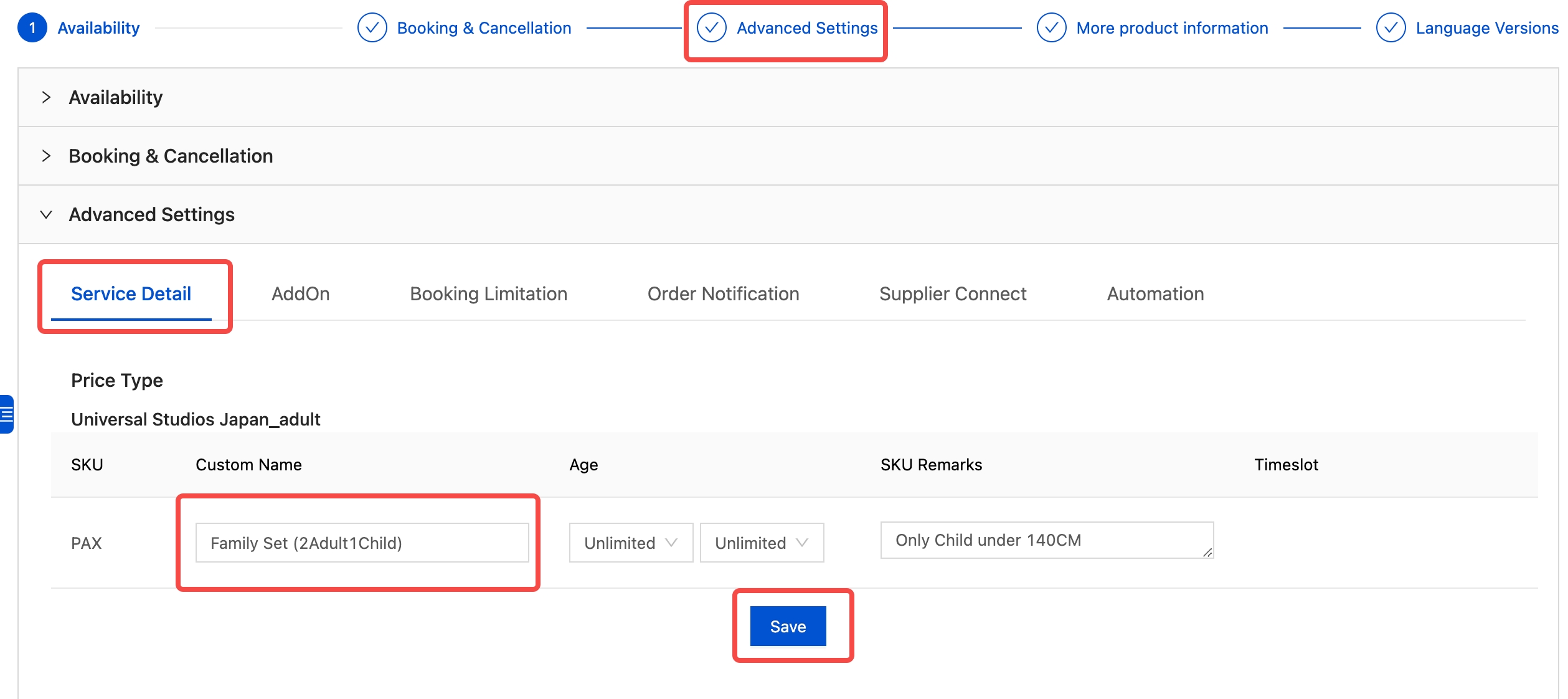The image size is (1568, 699).
Task: Switch to the Booking Limitation tab
Action: (x=488, y=294)
